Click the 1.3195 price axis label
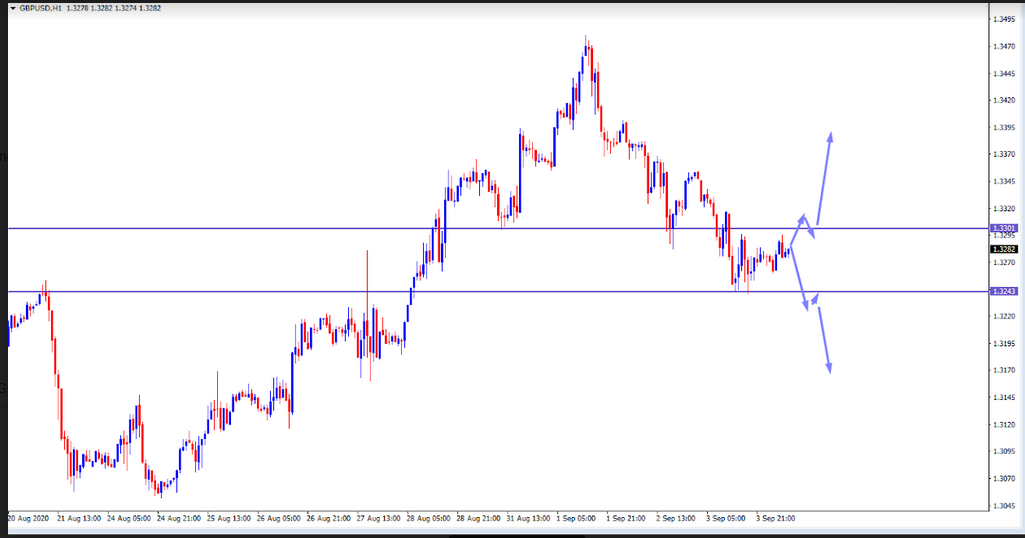The height and width of the screenshot is (538, 1025). (1004, 343)
